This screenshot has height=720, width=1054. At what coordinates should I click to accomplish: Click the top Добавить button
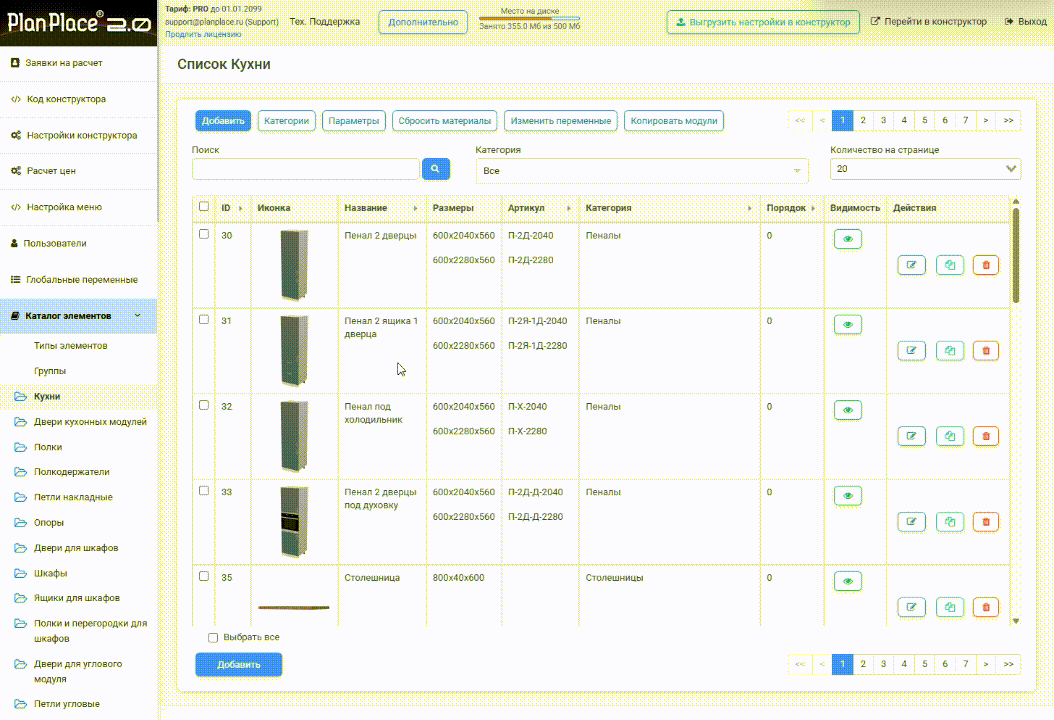(x=223, y=121)
